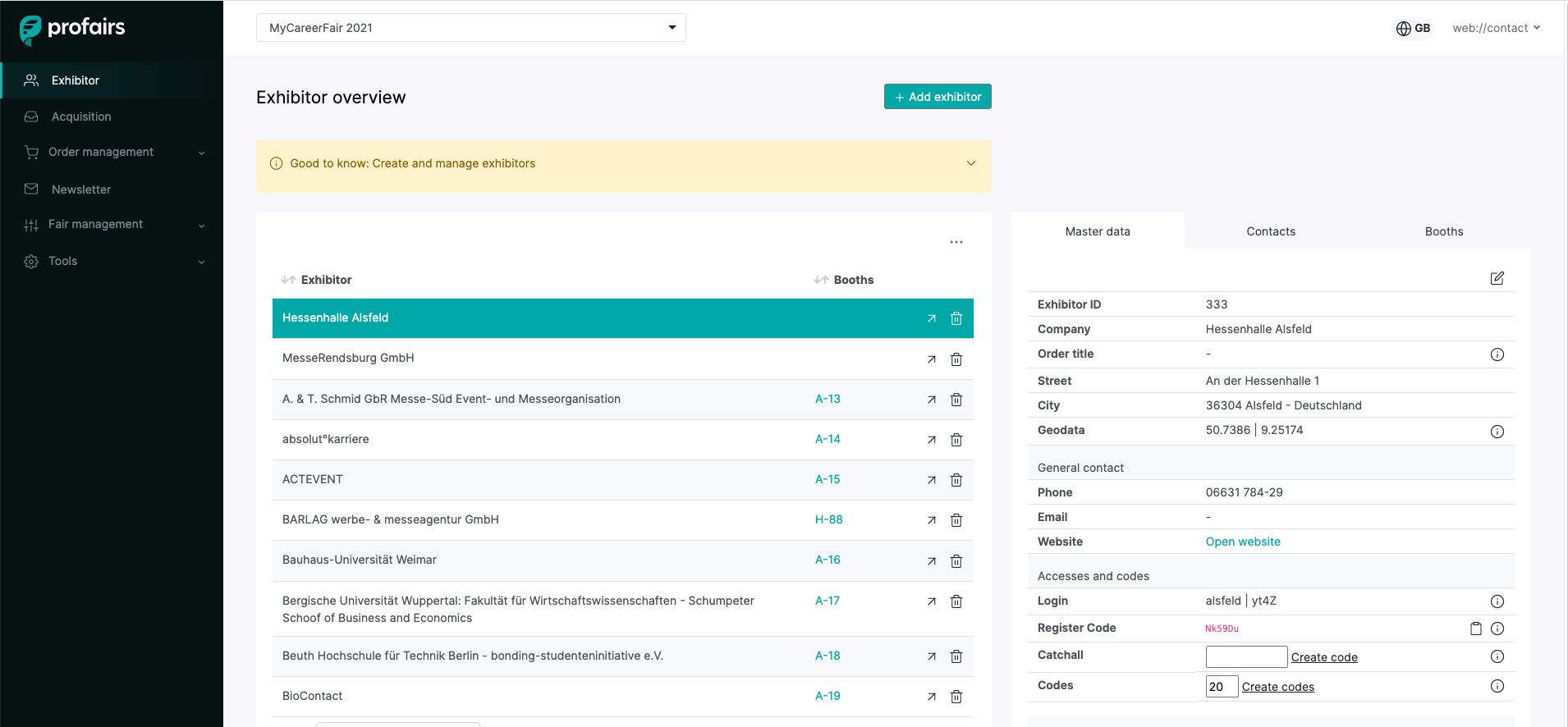Viewport: 1568px width, 727px height.
Task: Switch to Contacts tab
Action: tap(1271, 231)
